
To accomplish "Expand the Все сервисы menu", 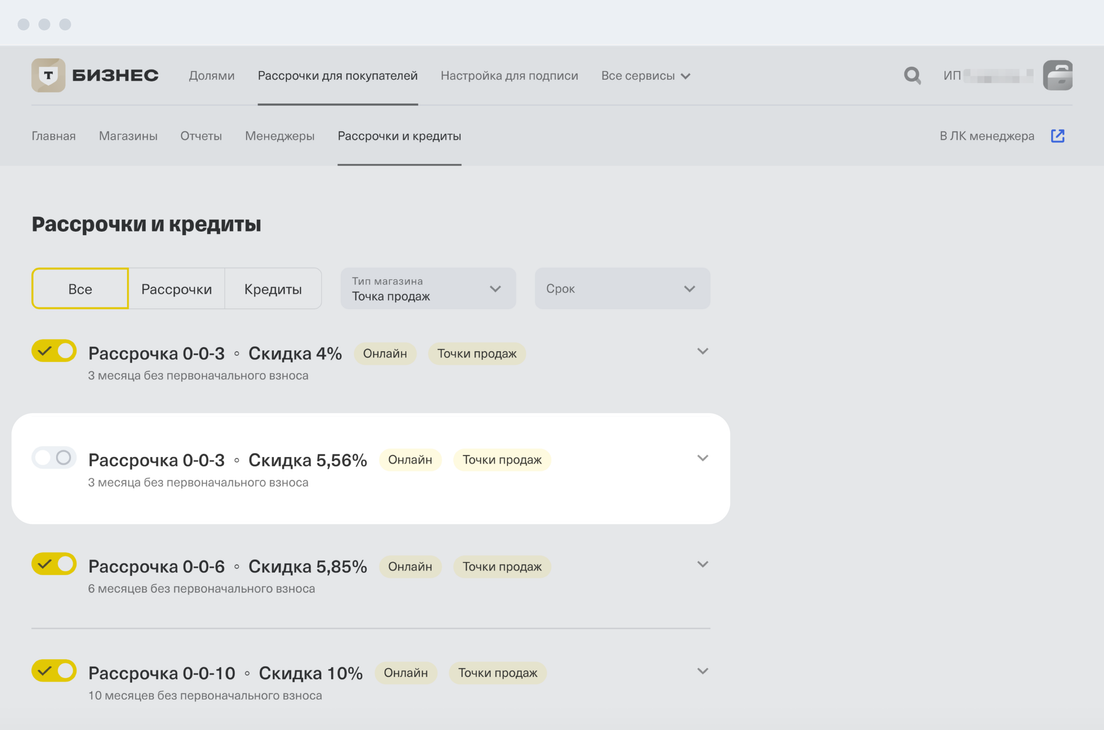I will 645,76.
